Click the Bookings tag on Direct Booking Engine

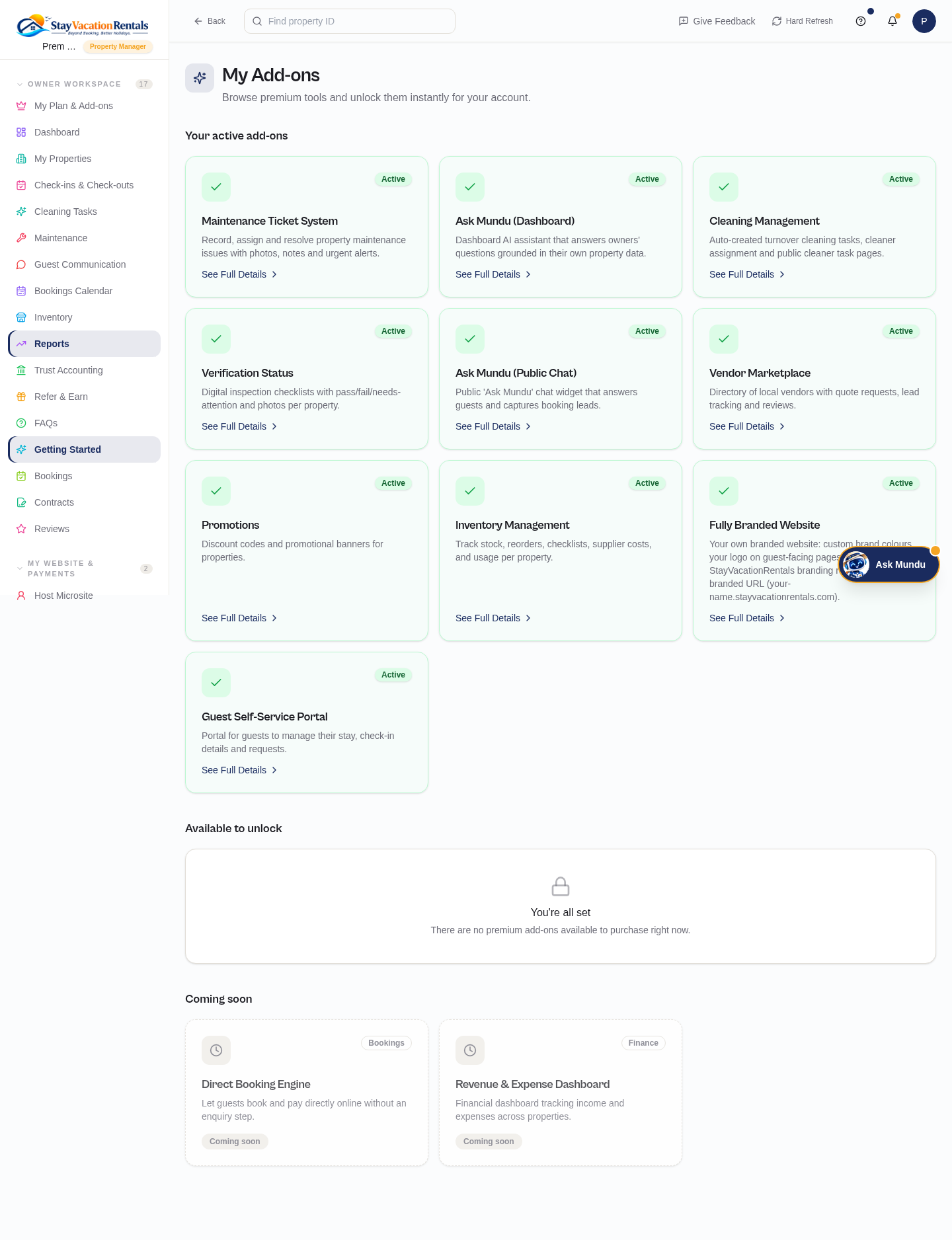386,1043
